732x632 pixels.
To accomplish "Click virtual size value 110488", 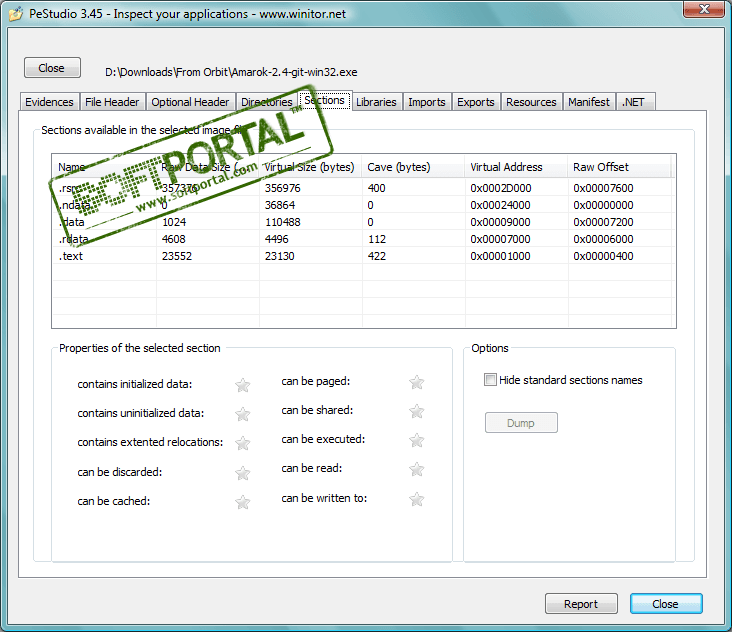I will 282,222.
